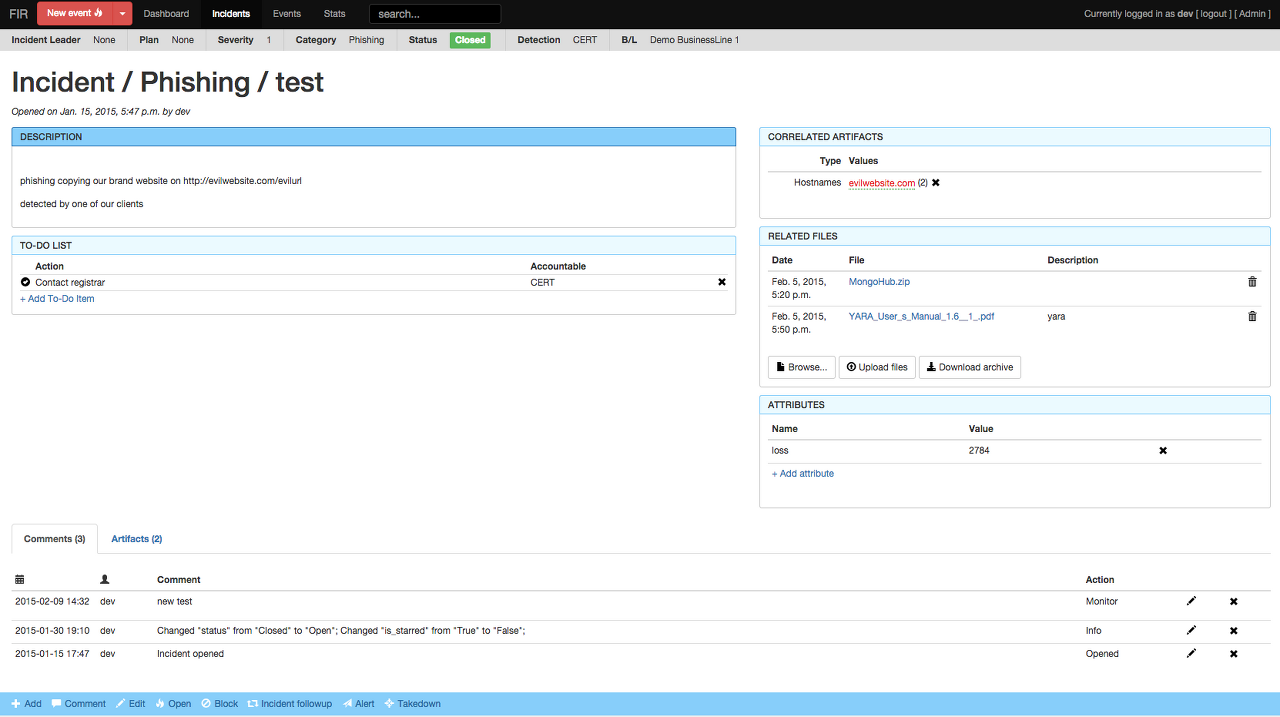The height and width of the screenshot is (717, 1280).
Task: Click Block in the bottom toolbar
Action: click(x=220, y=704)
